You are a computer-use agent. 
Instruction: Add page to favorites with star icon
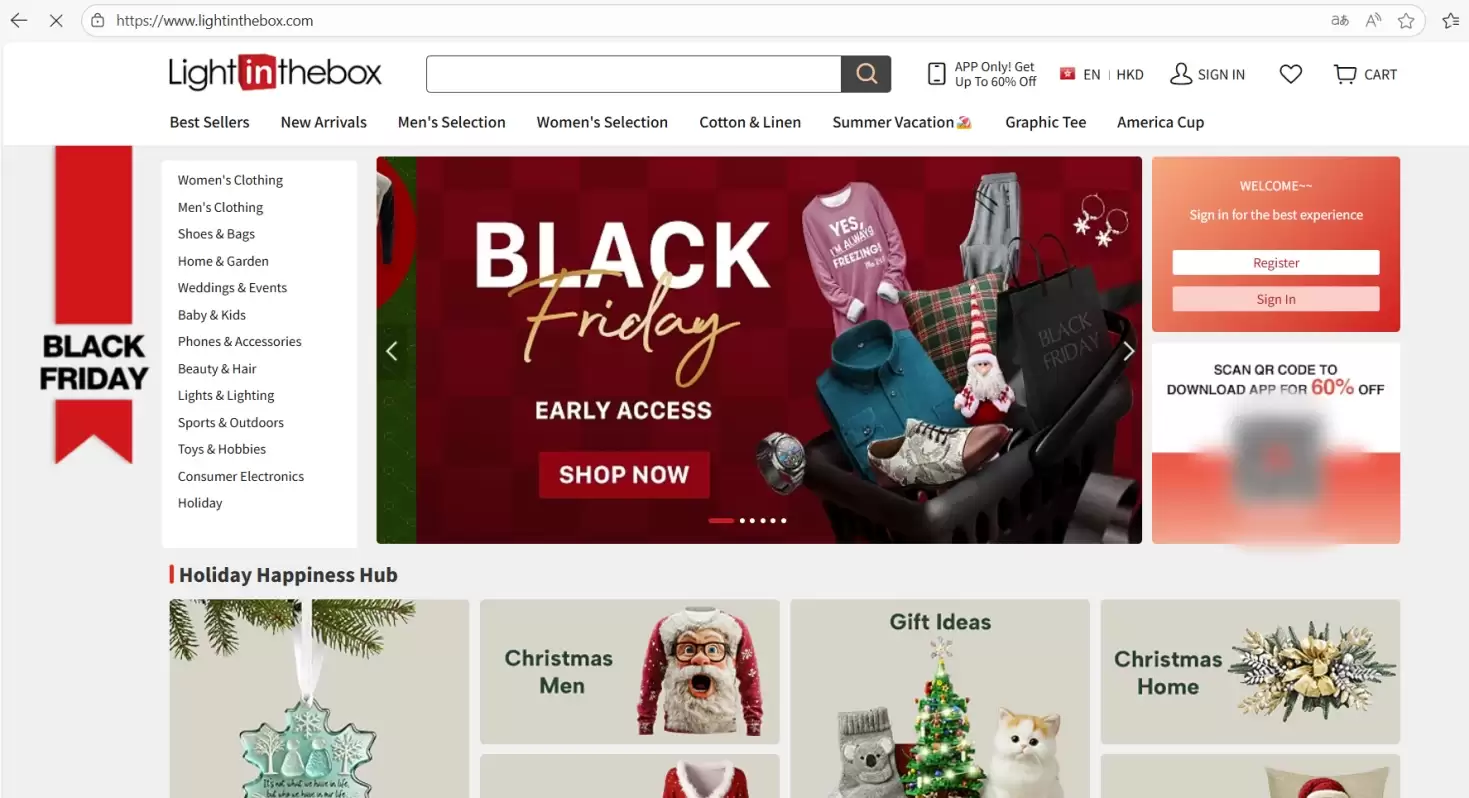click(x=1406, y=20)
